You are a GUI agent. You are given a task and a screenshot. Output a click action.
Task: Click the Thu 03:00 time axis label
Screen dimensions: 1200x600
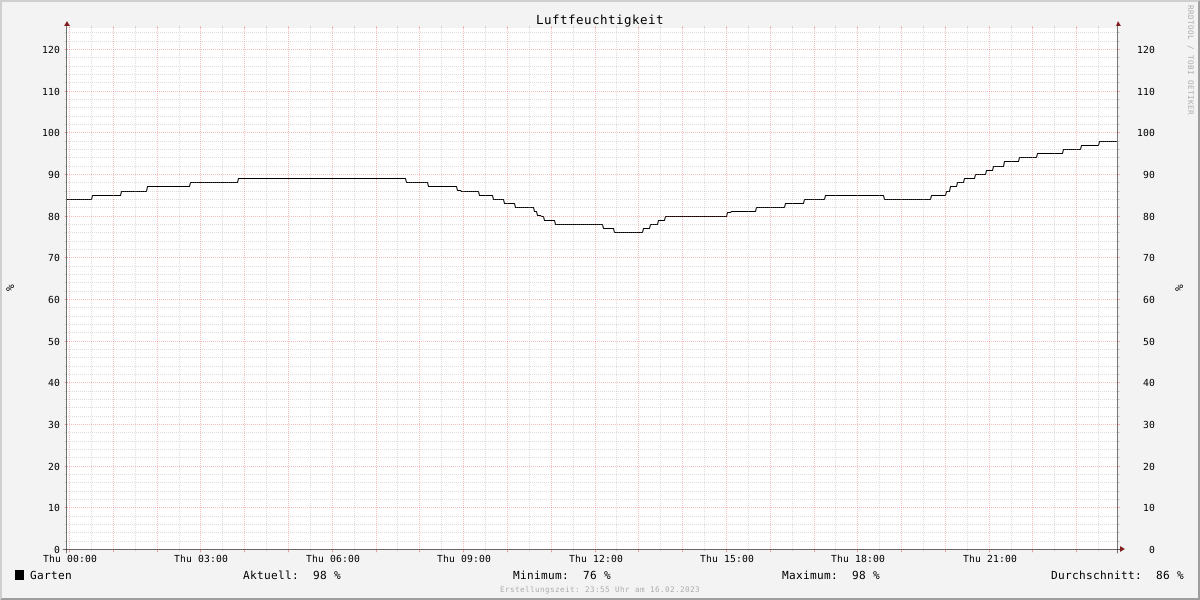[x=201, y=559]
